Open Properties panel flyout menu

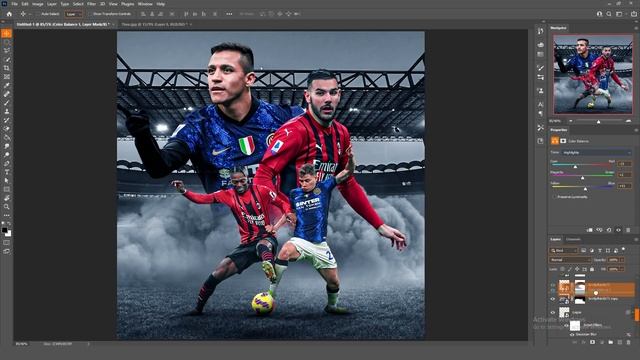click(636, 130)
